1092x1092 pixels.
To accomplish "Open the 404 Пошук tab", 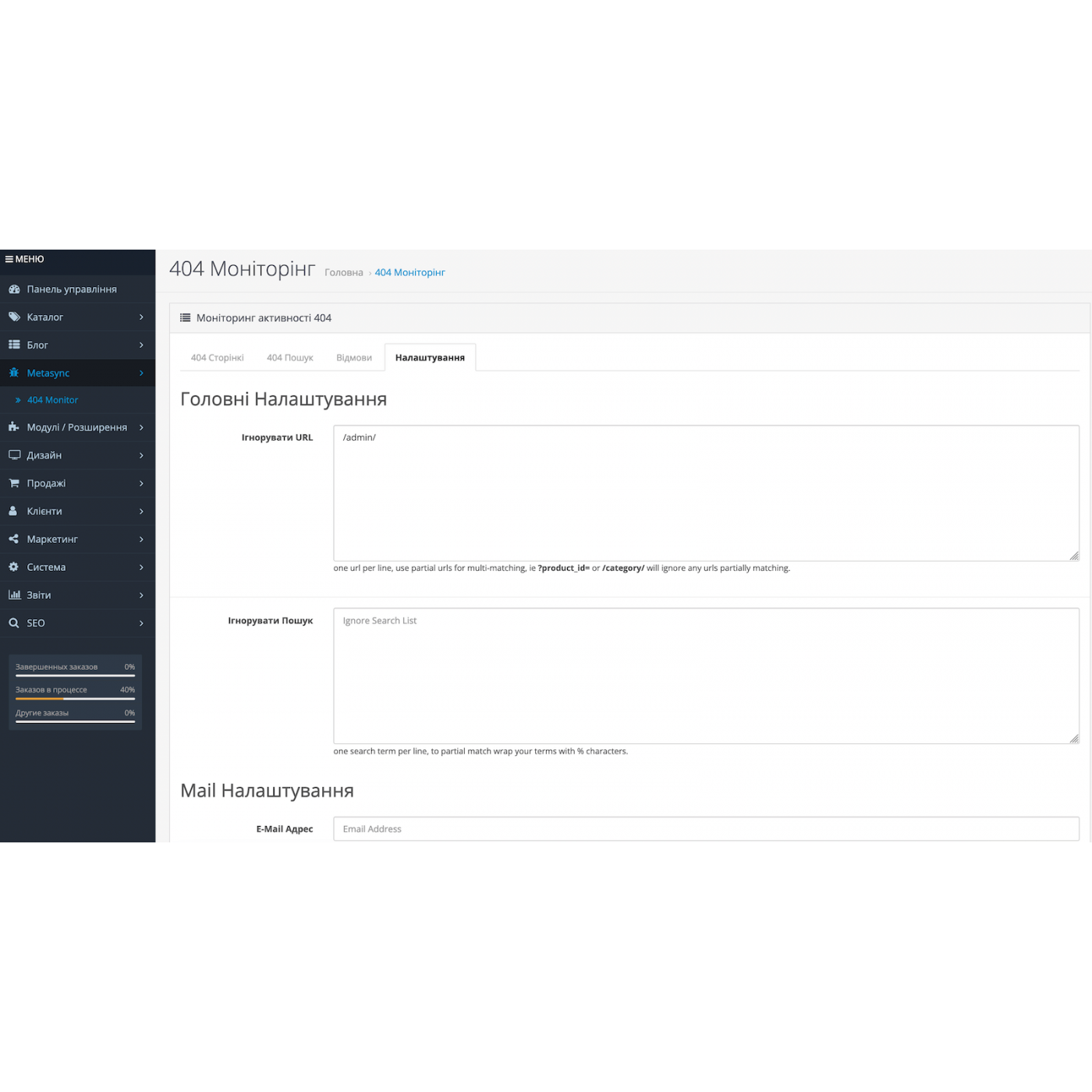I will click(x=289, y=358).
